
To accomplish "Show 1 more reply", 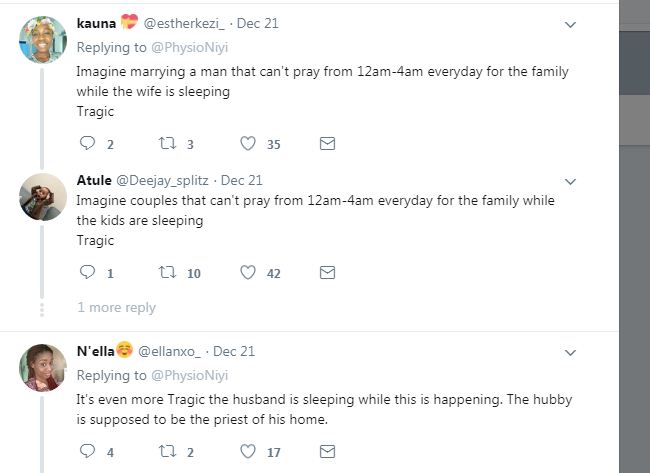I will [x=116, y=307].
